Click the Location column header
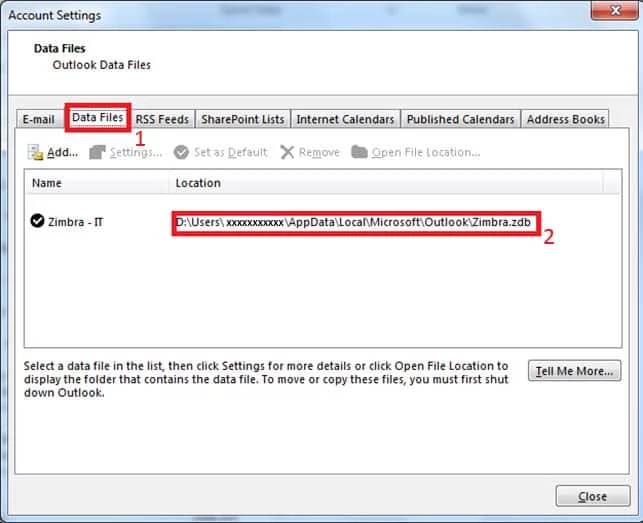The width and height of the screenshot is (643, 523). [386, 183]
